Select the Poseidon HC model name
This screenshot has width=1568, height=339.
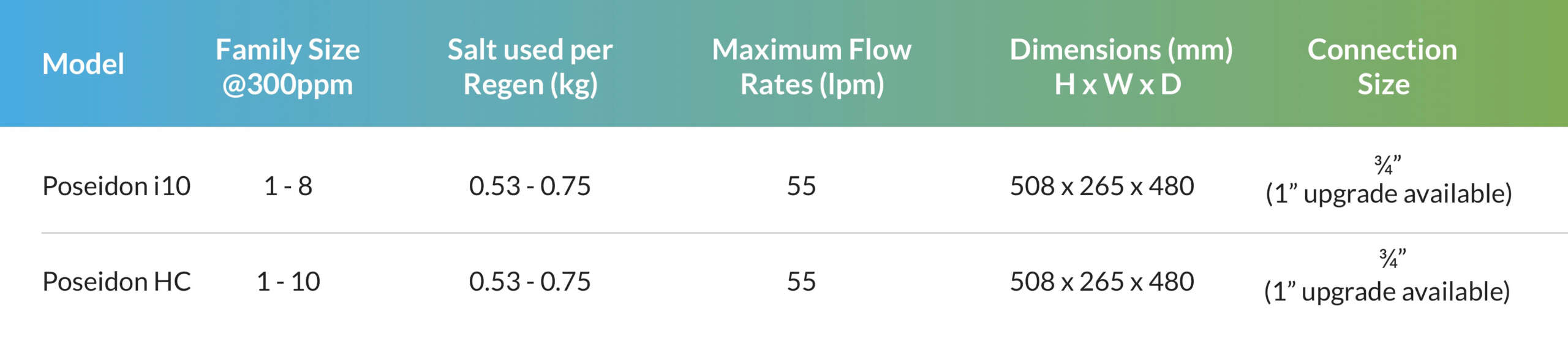click(116, 281)
